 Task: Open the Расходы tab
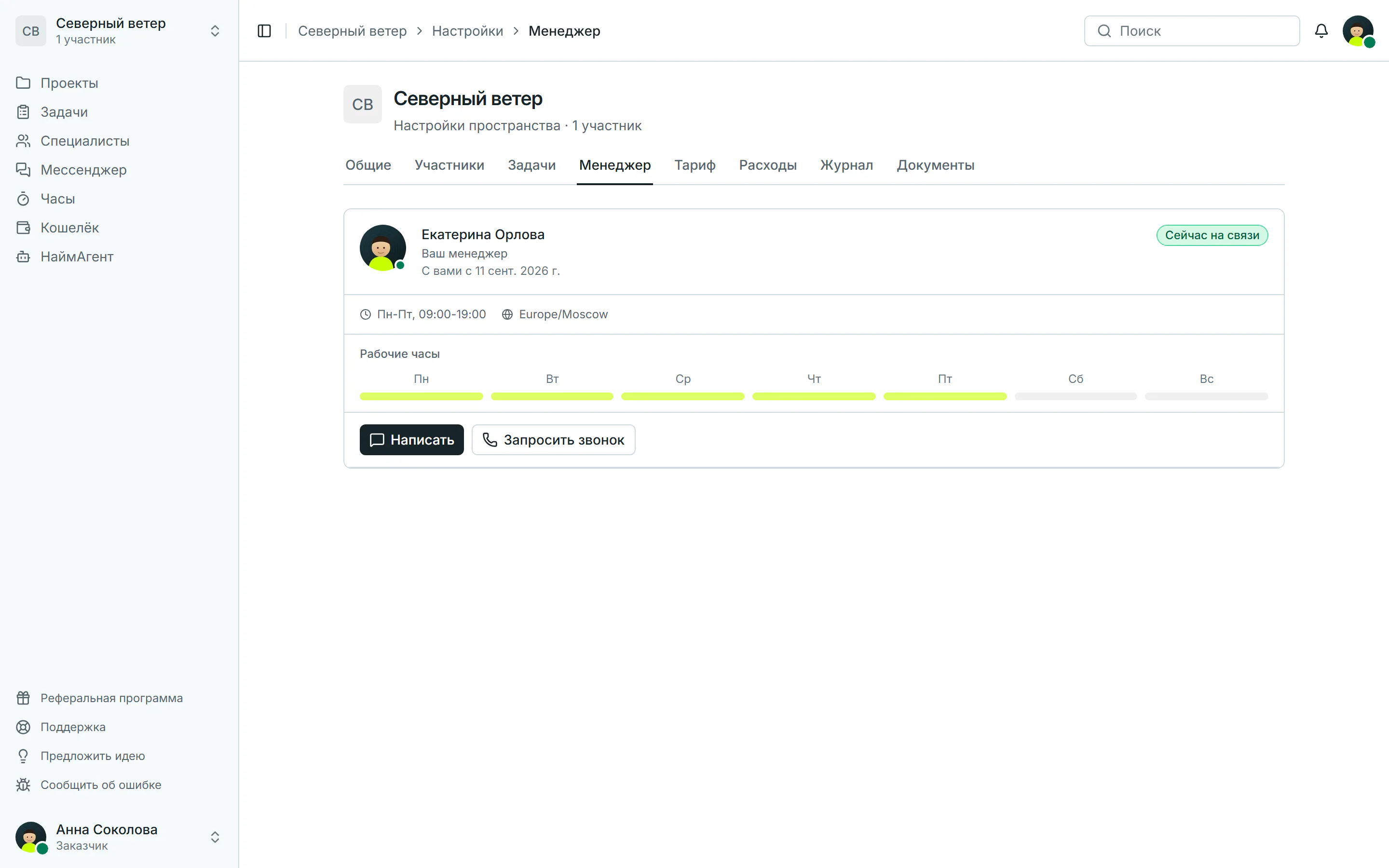click(767, 165)
